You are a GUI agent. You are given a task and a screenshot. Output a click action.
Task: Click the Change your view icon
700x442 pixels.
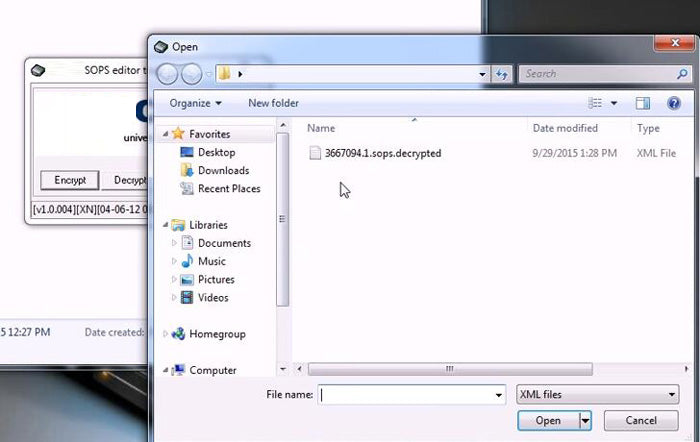595,103
